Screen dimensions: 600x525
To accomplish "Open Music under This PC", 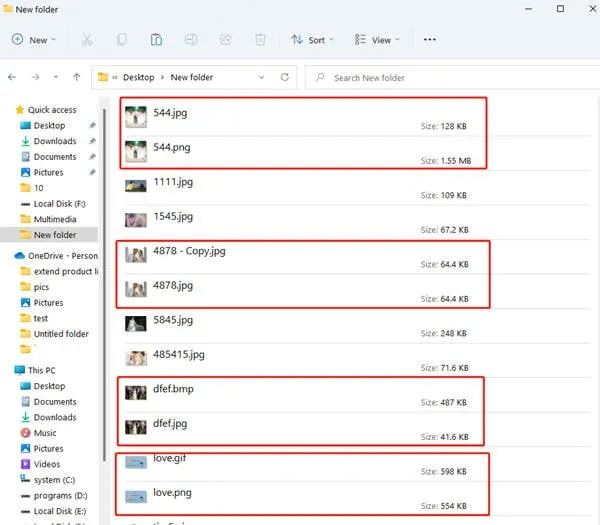I will click(45, 433).
